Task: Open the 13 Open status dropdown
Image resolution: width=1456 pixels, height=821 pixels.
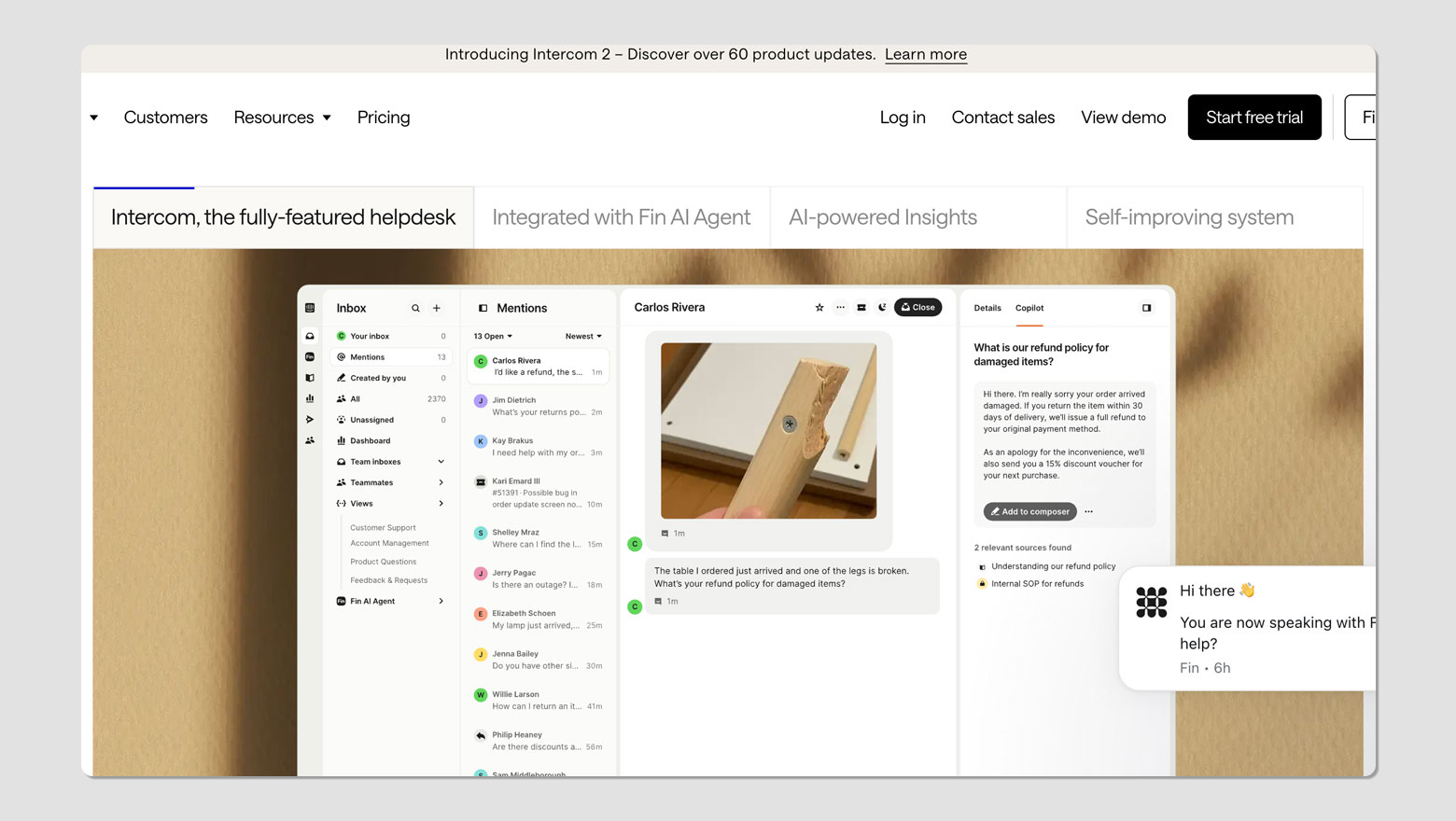Action: click(x=493, y=336)
